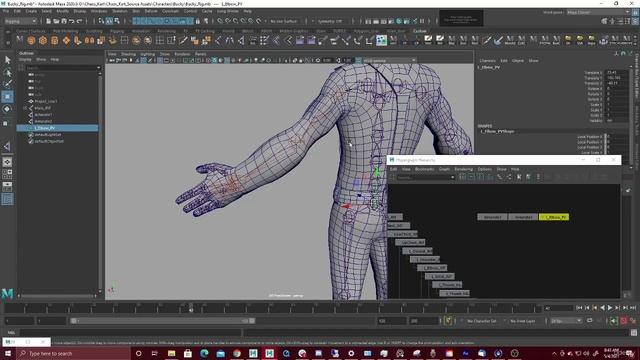Screen dimensions: 640x360
Task: Click the current frame marker on the time slider
Action: (191, 308)
